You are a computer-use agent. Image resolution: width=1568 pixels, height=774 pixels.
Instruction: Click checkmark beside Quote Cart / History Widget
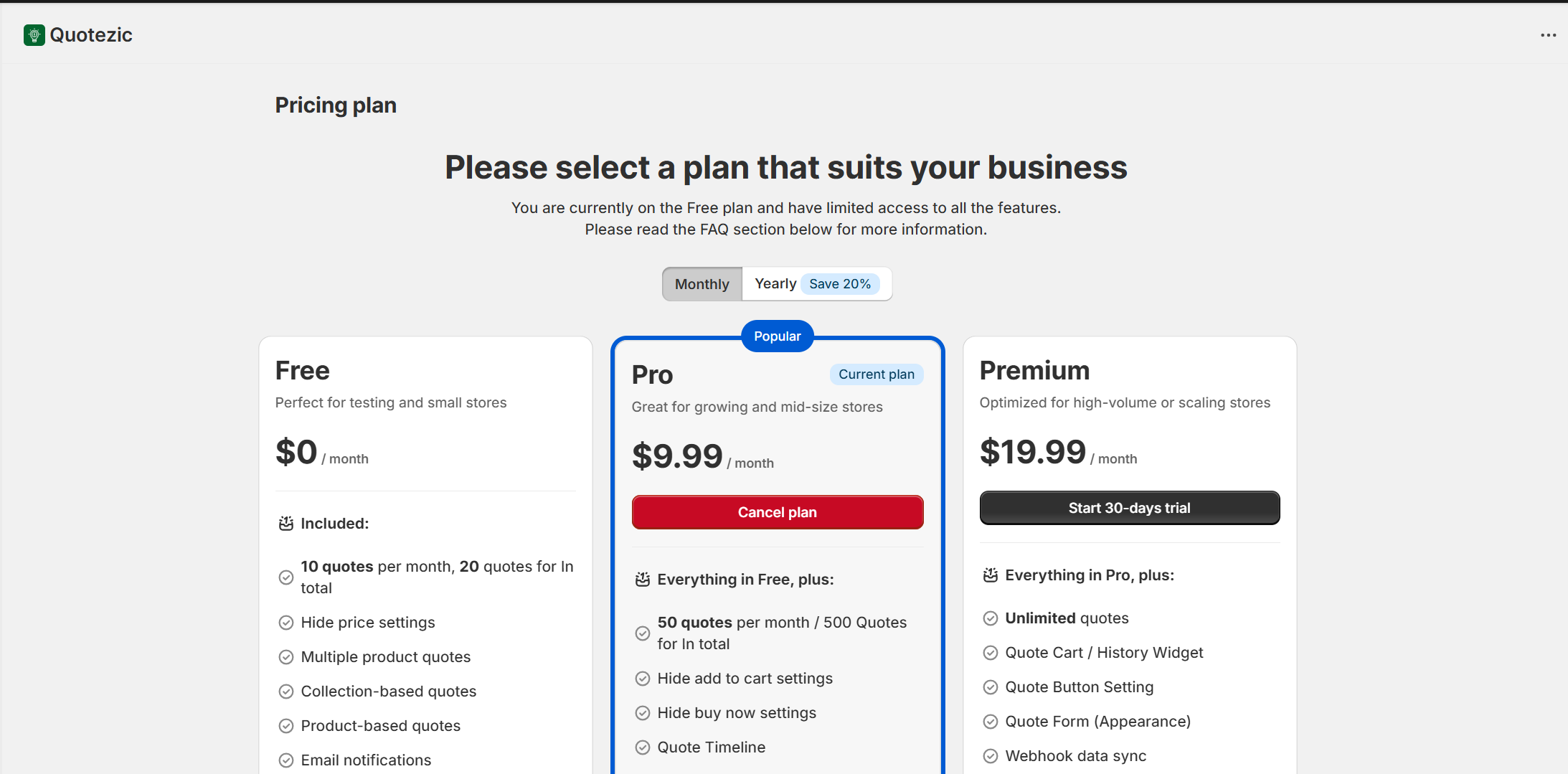[x=990, y=653]
